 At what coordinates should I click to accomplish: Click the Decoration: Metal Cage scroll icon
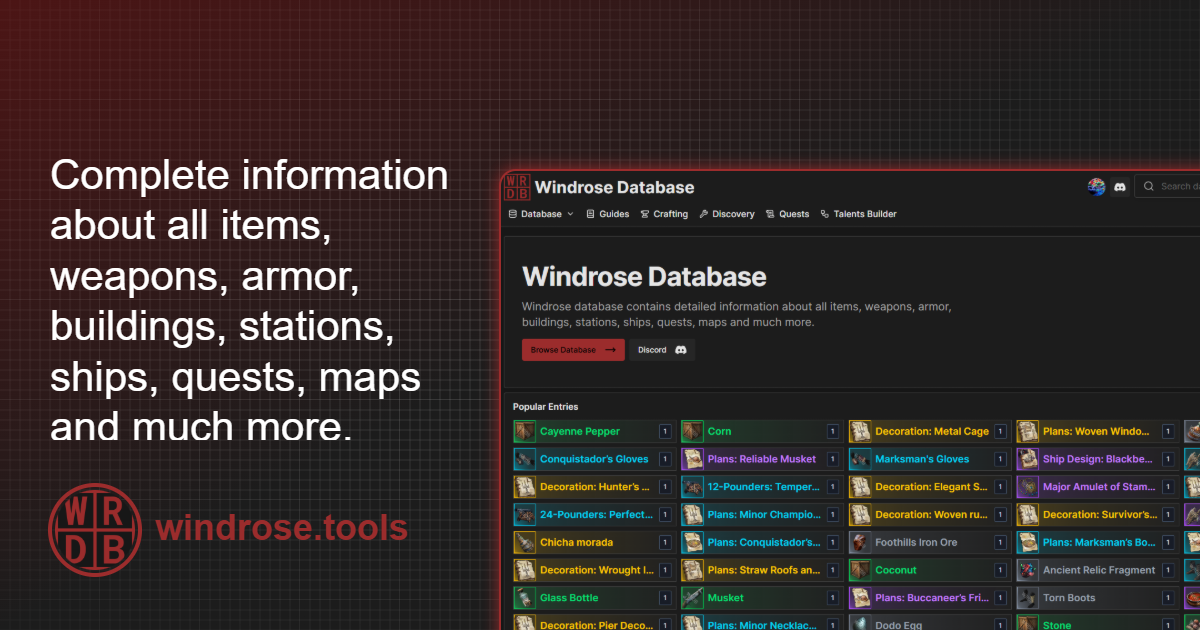tap(860, 432)
